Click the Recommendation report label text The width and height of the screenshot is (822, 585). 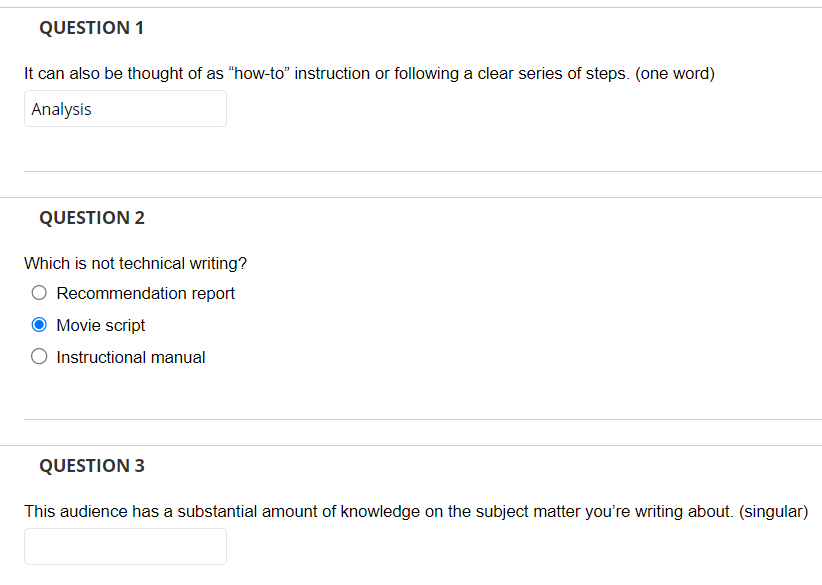146,293
